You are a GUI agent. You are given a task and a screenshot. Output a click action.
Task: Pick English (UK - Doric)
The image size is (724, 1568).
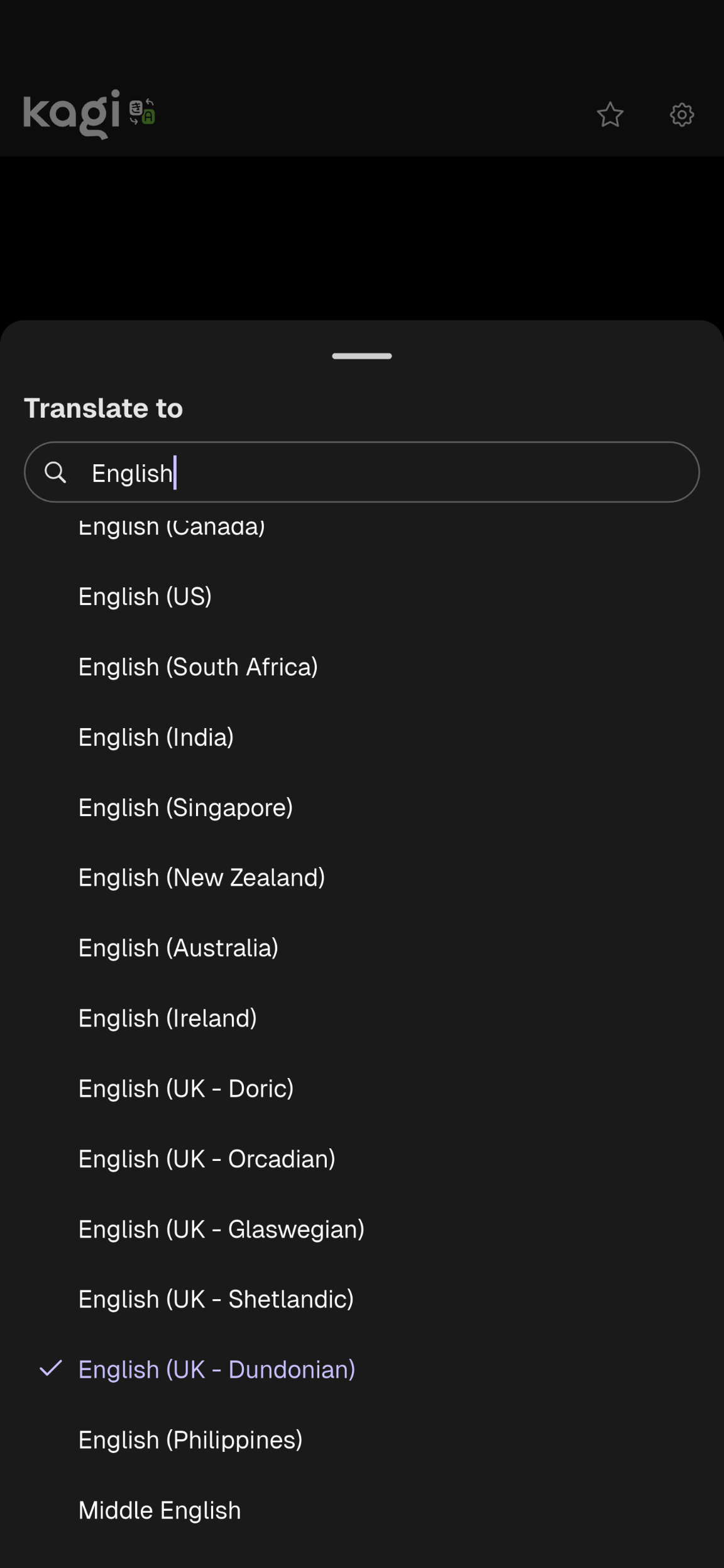(186, 1088)
